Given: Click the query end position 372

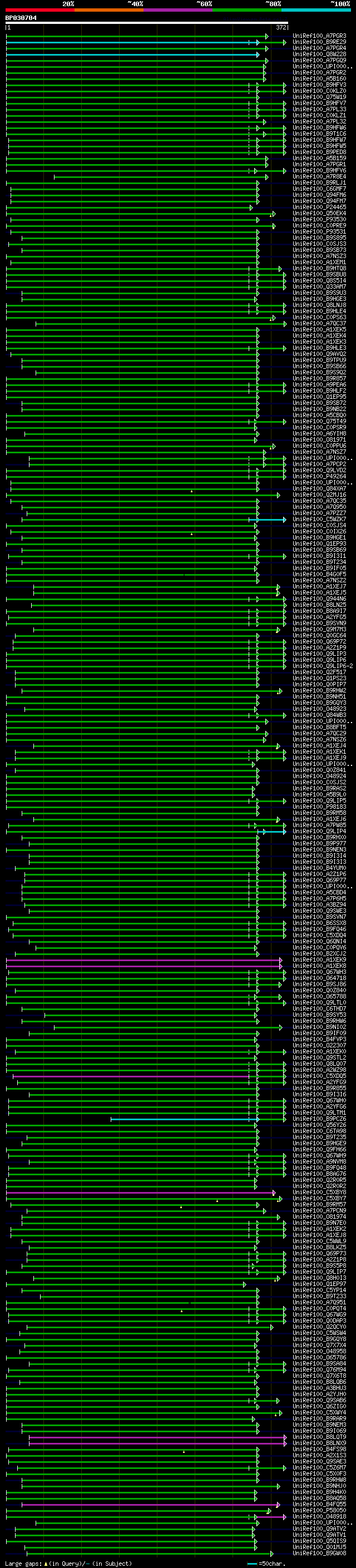Looking at the screenshot, I should pyautogui.click(x=281, y=27).
